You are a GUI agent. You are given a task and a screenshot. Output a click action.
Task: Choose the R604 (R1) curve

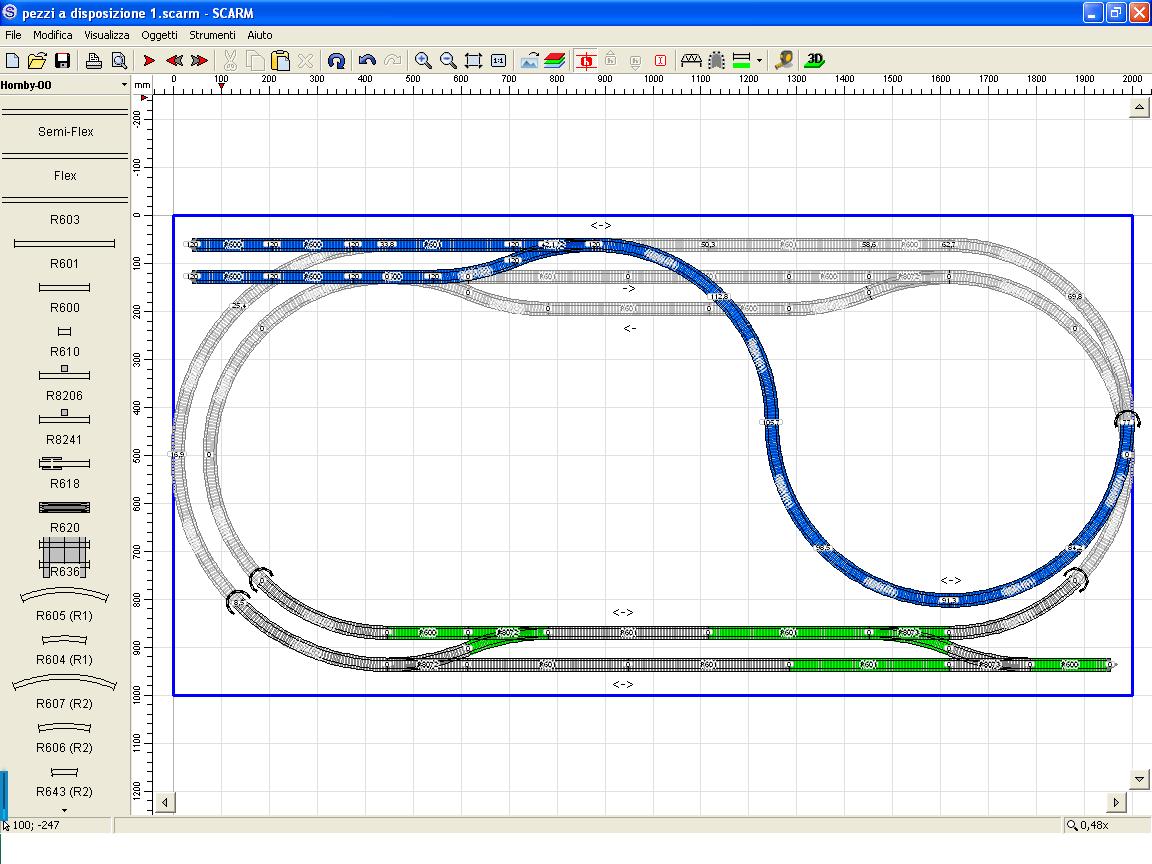click(65, 648)
